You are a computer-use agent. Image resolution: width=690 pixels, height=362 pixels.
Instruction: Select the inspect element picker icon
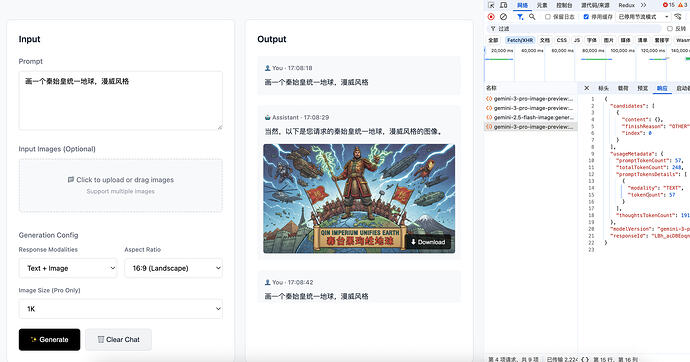tap(491, 5)
